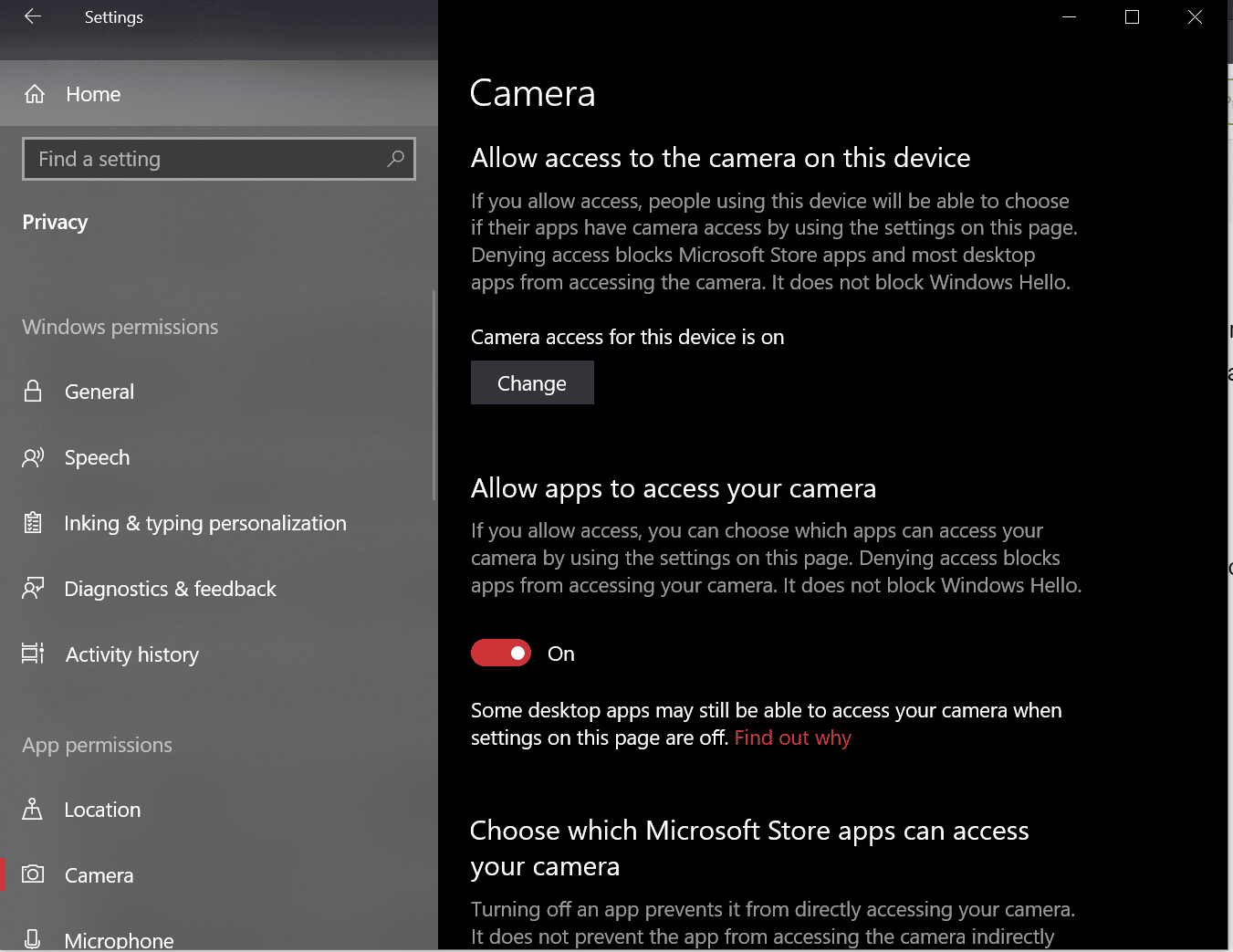Click the Activity history icon
Screen dimensions: 1233x952
(x=33, y=654)
